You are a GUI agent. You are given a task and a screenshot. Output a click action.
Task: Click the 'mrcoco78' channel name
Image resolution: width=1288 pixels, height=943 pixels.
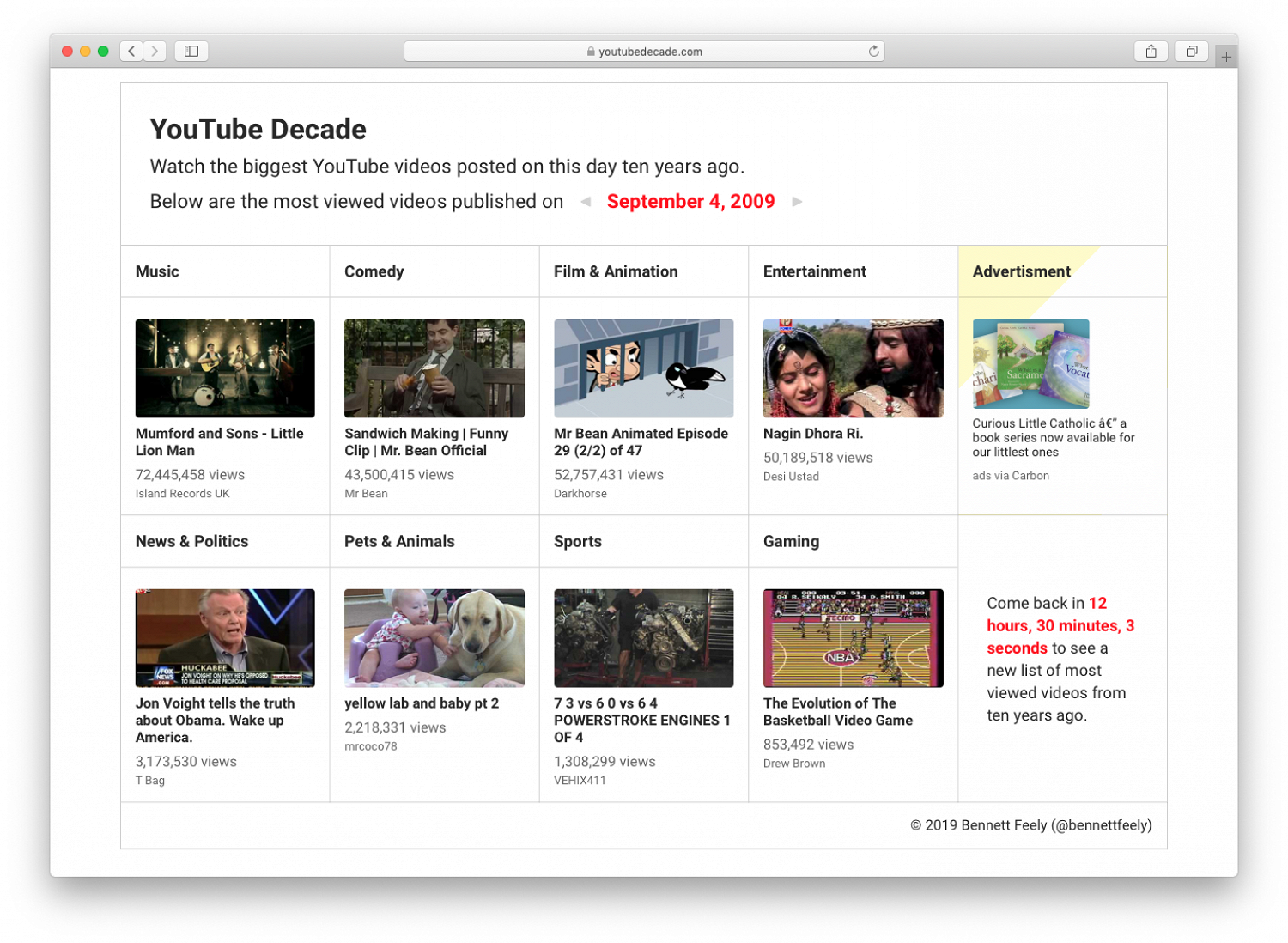pos(371,746)
